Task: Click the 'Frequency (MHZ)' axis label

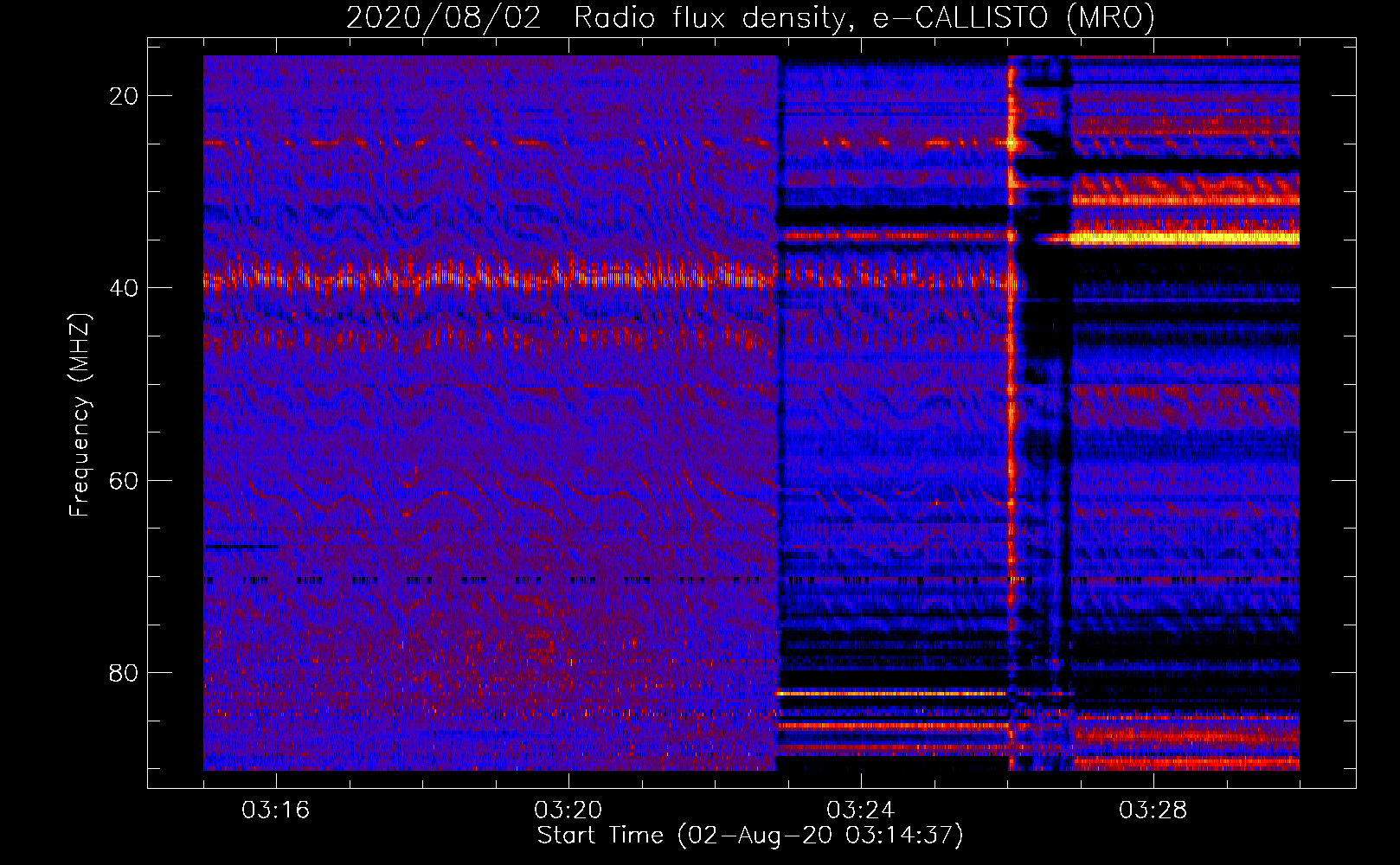Action: 80,415
